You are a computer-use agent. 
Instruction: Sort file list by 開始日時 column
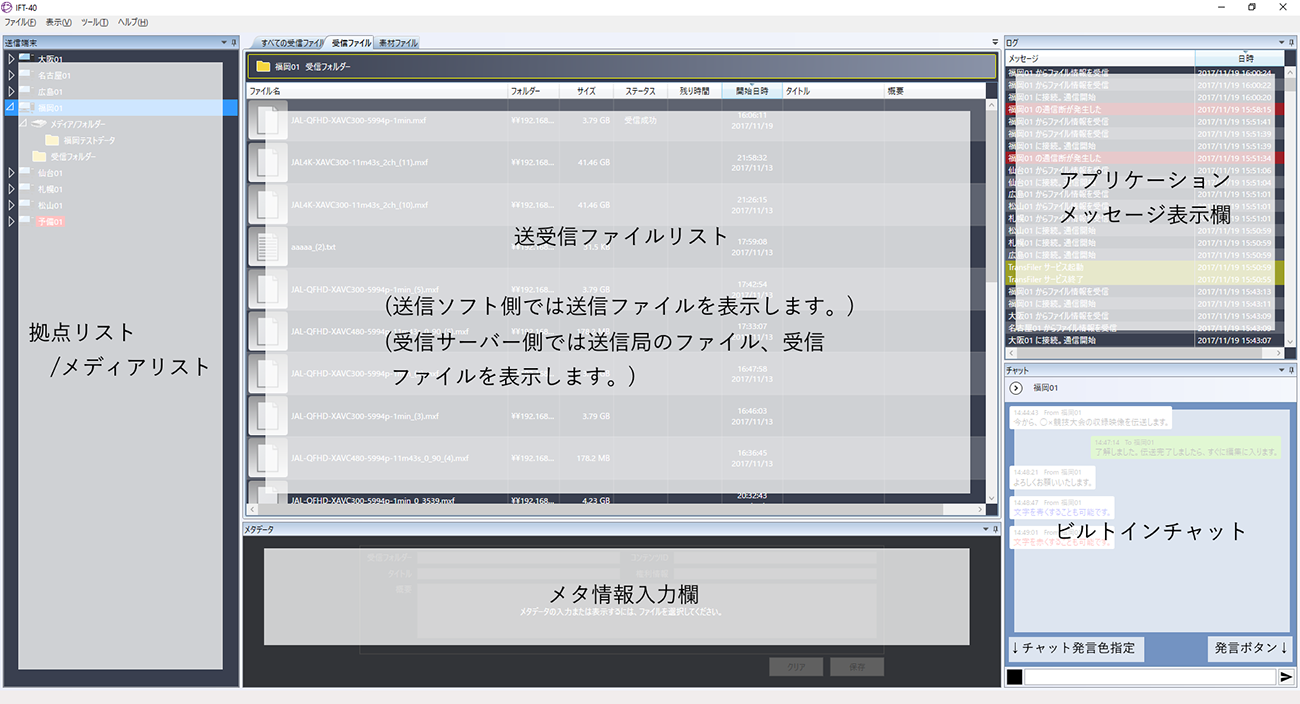point(751,91)
